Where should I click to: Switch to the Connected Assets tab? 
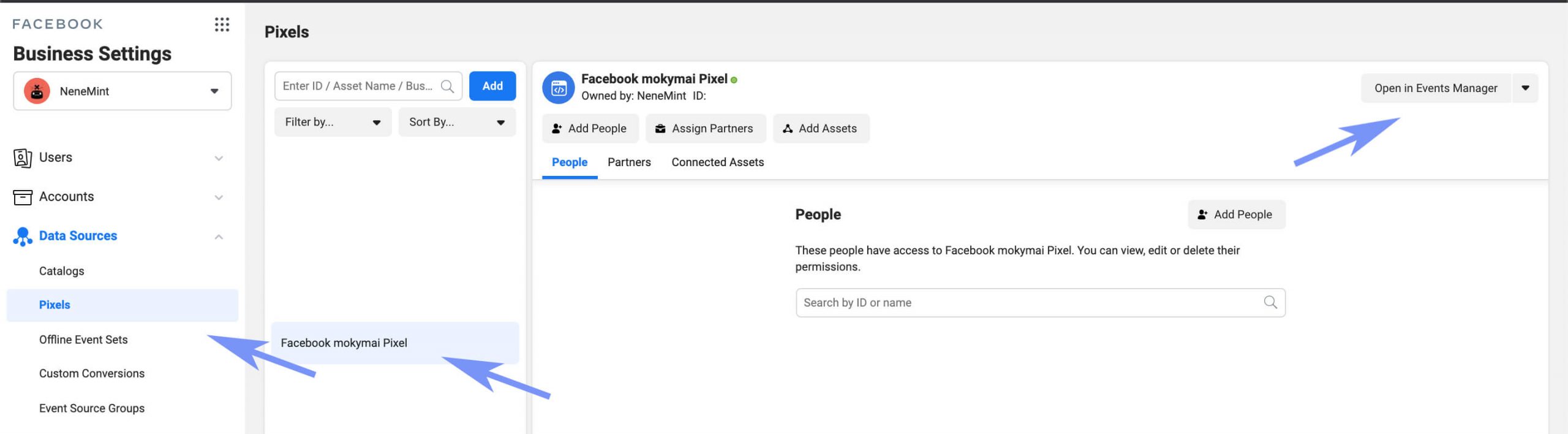tap(717, 162)
